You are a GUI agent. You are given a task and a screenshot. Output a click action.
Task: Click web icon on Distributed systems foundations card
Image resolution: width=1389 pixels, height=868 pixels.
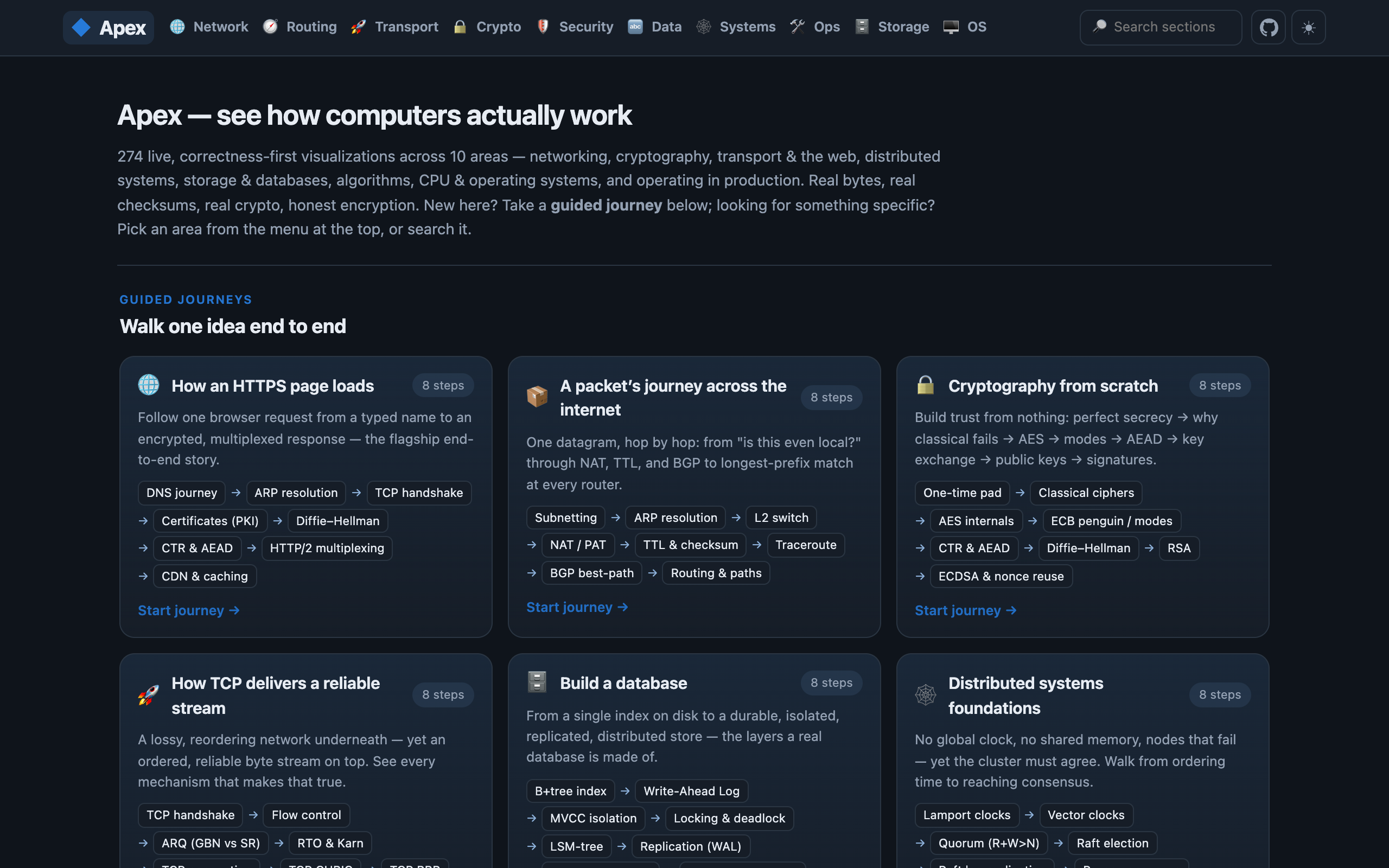(x=926, y=694)
